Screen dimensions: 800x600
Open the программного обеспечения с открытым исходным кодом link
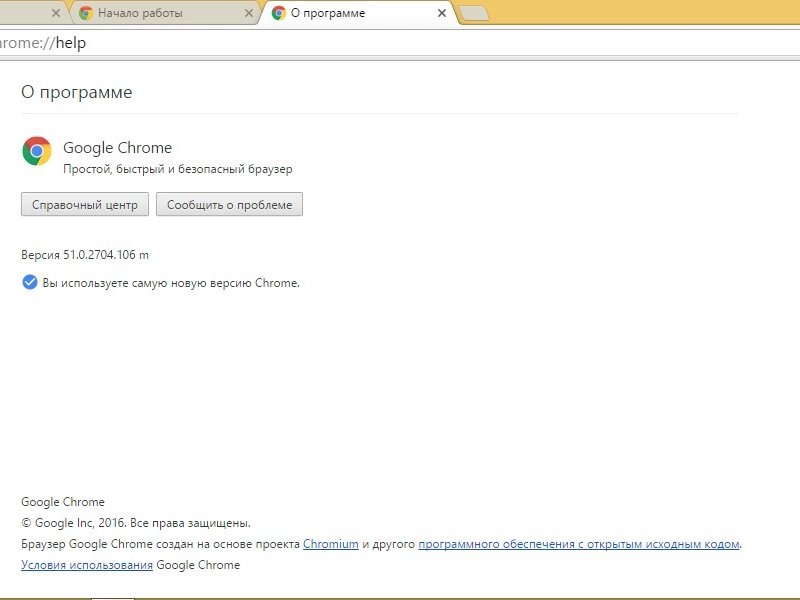pyautogui.click(x=579, y=544)
